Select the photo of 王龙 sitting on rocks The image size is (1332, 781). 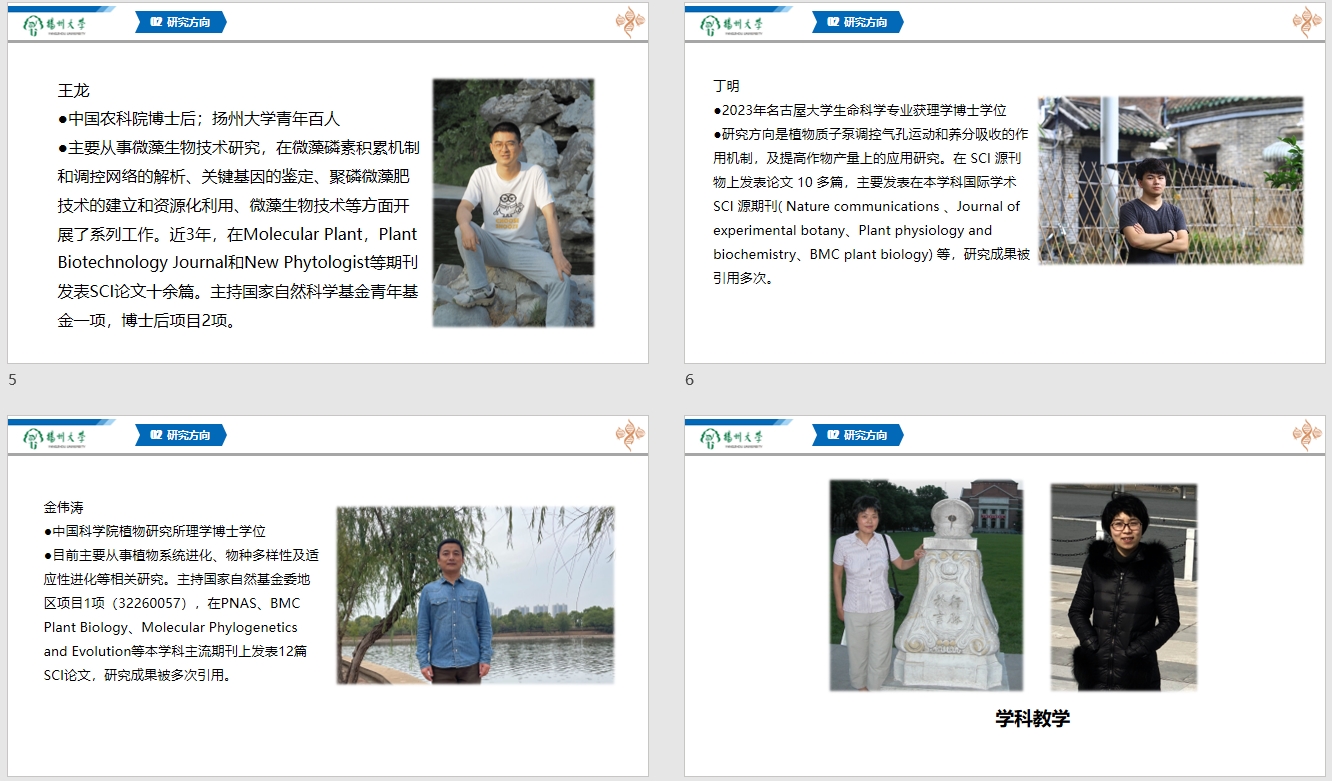513,203
